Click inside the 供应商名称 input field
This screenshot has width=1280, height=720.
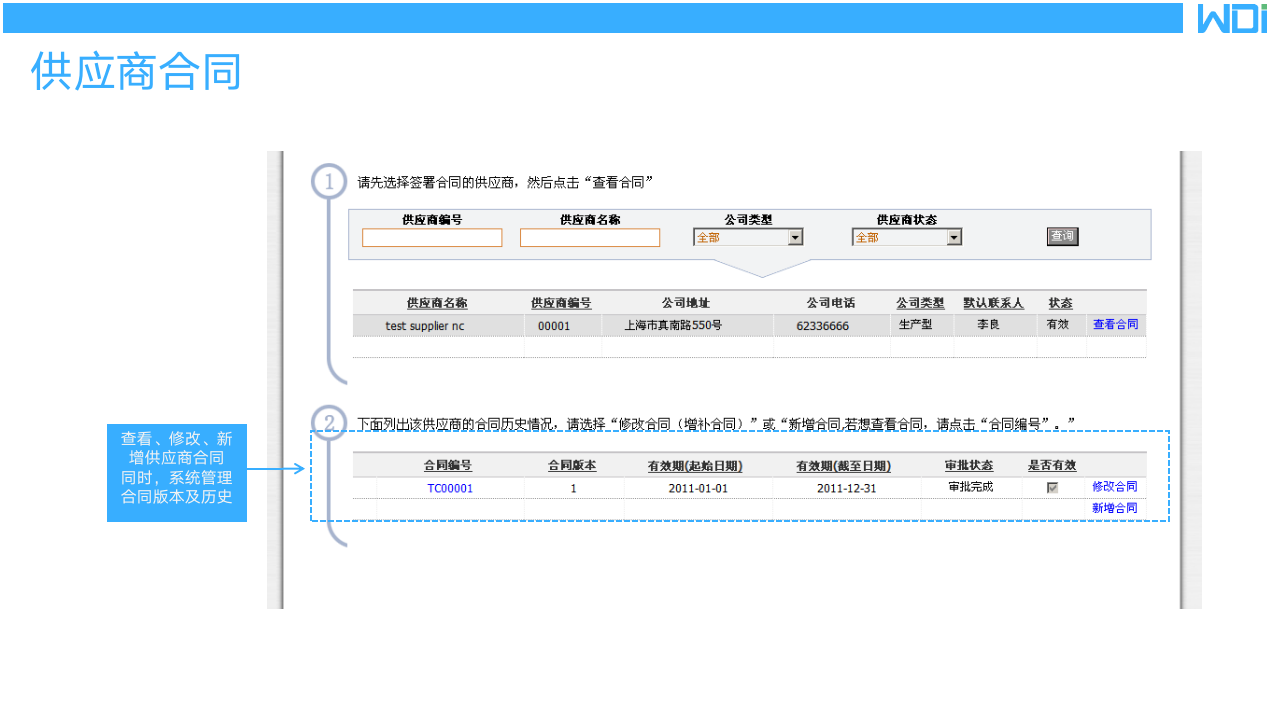click(589, 237)
